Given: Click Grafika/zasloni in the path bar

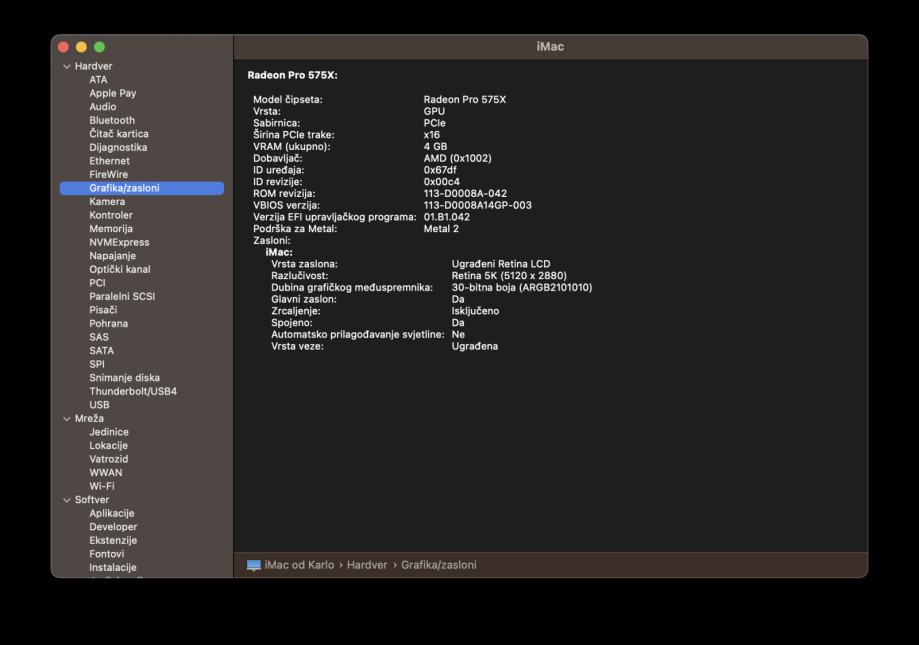Looking at the screenshot, I should tap(438, 565).
